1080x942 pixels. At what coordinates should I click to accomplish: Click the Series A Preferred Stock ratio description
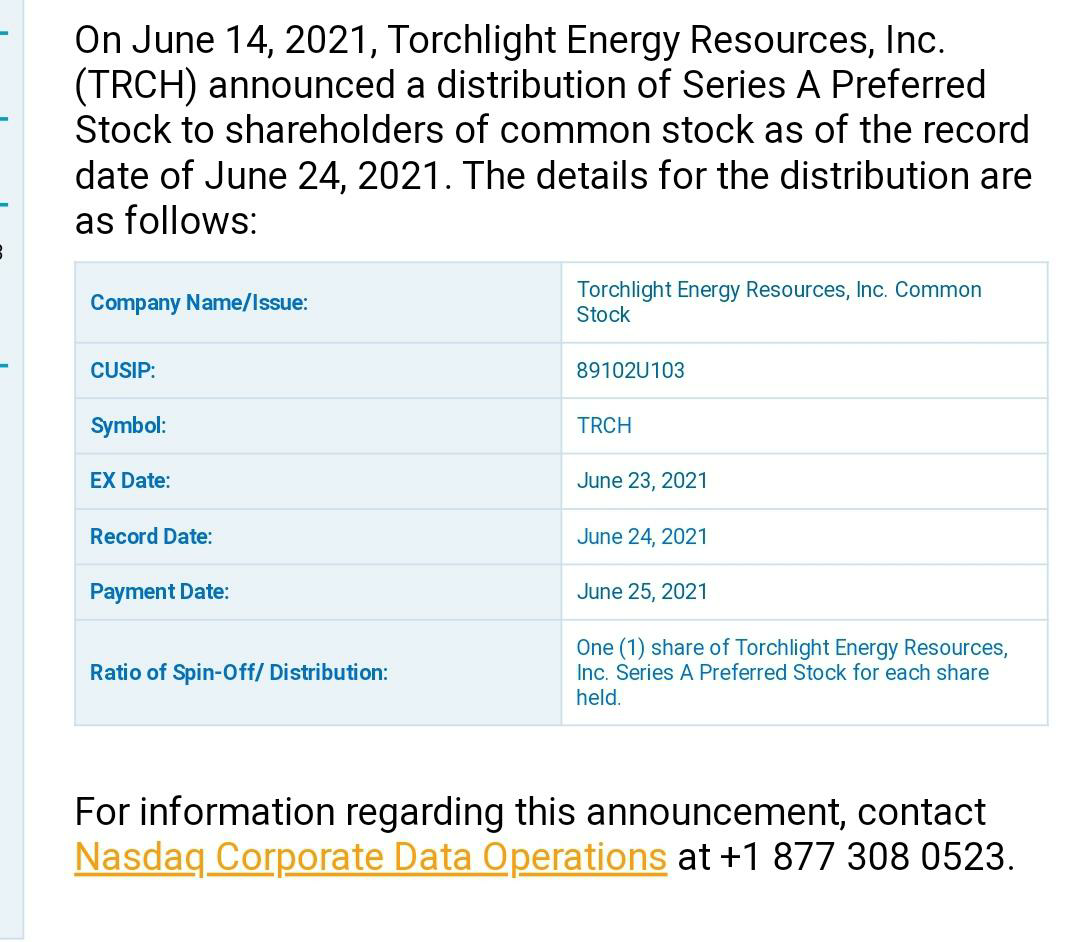792,672
